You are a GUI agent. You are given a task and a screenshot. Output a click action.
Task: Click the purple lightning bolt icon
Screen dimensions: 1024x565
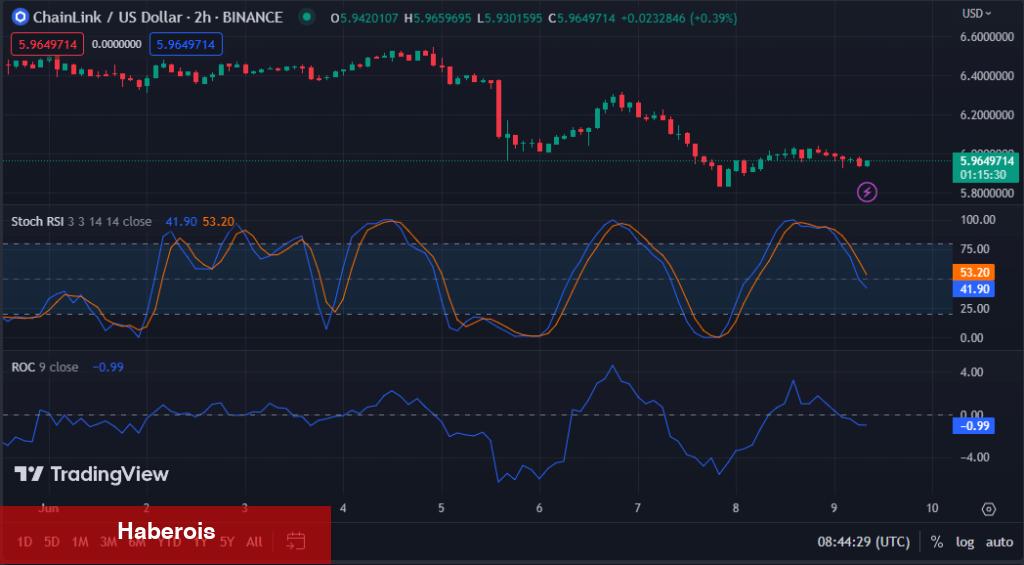tap(867, 192)
